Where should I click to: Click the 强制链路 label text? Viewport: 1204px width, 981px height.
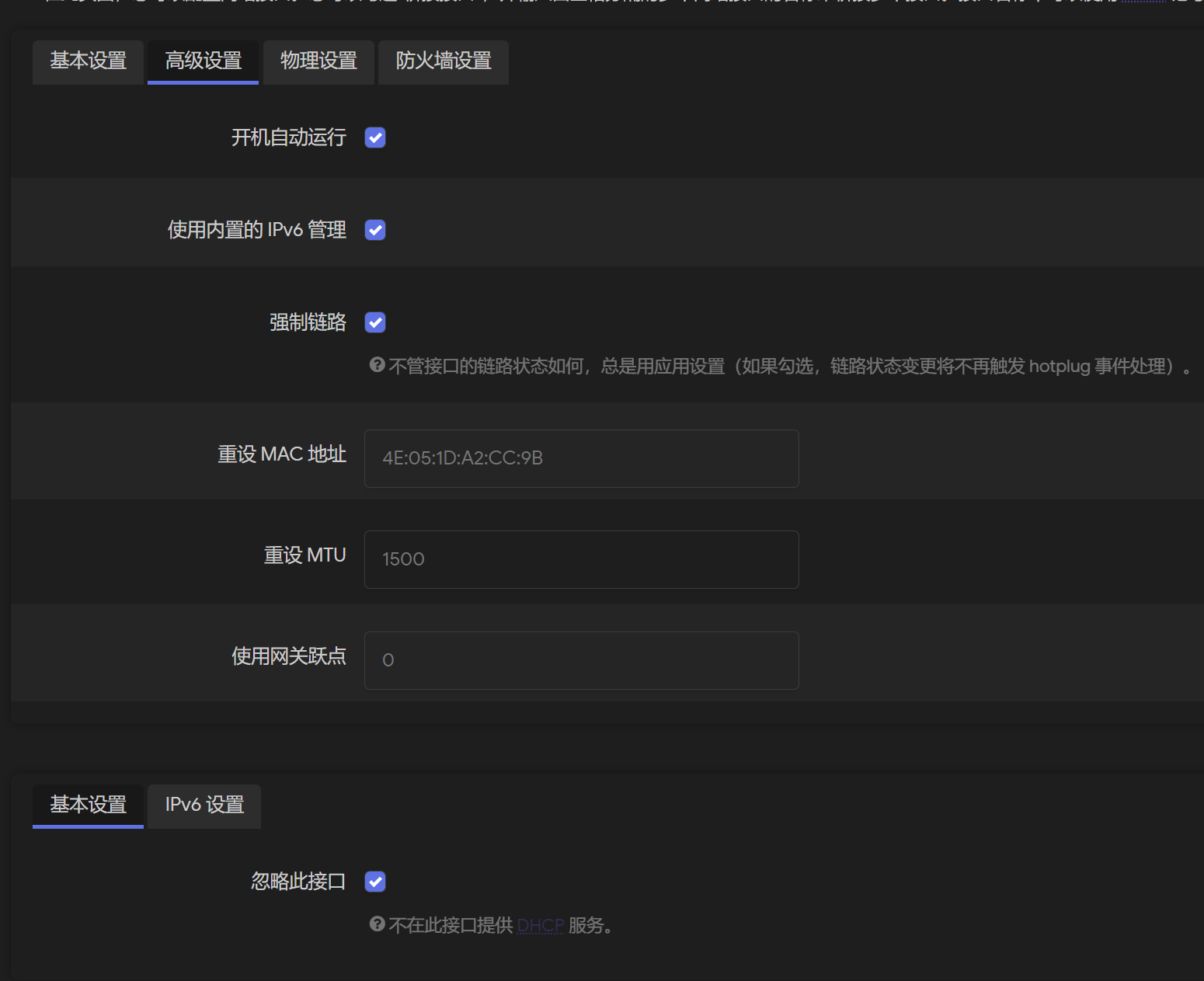coord(308,322)
